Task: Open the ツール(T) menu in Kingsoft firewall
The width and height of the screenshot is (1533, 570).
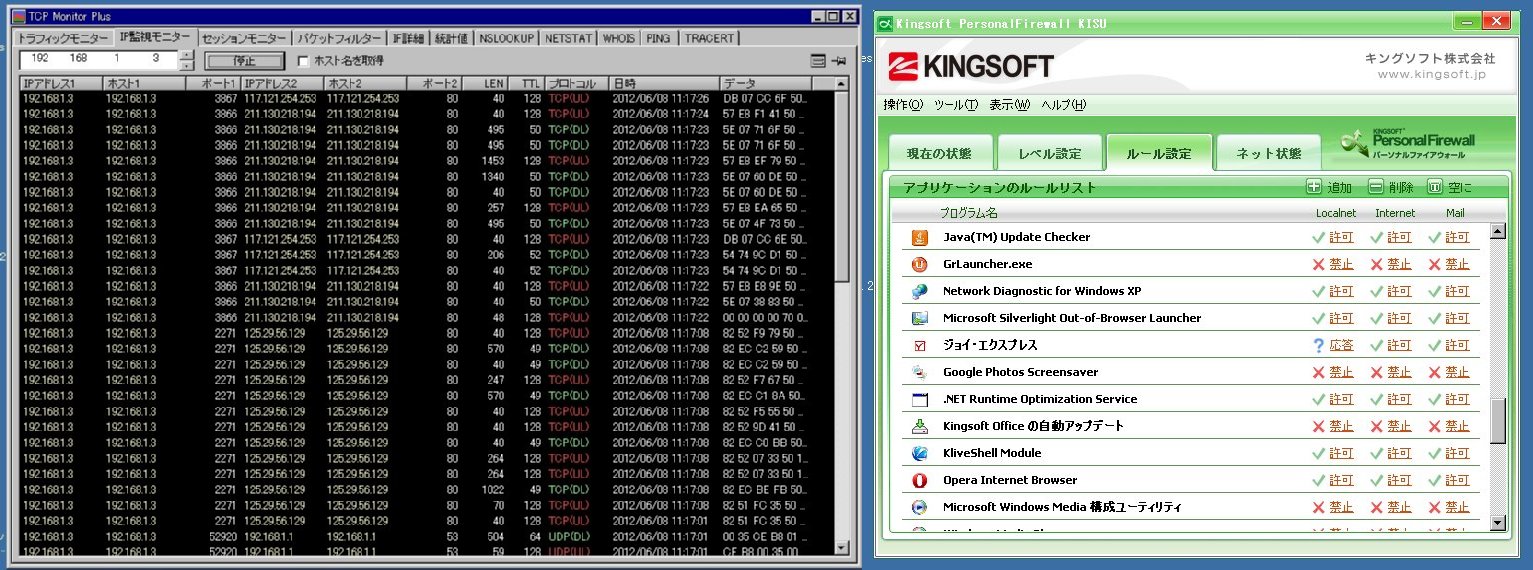Action: click(x=955, y=105)
